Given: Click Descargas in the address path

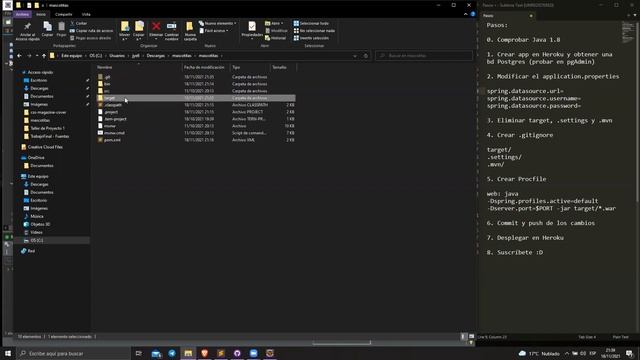Looking at the screenshot, I should pos(156,56).
